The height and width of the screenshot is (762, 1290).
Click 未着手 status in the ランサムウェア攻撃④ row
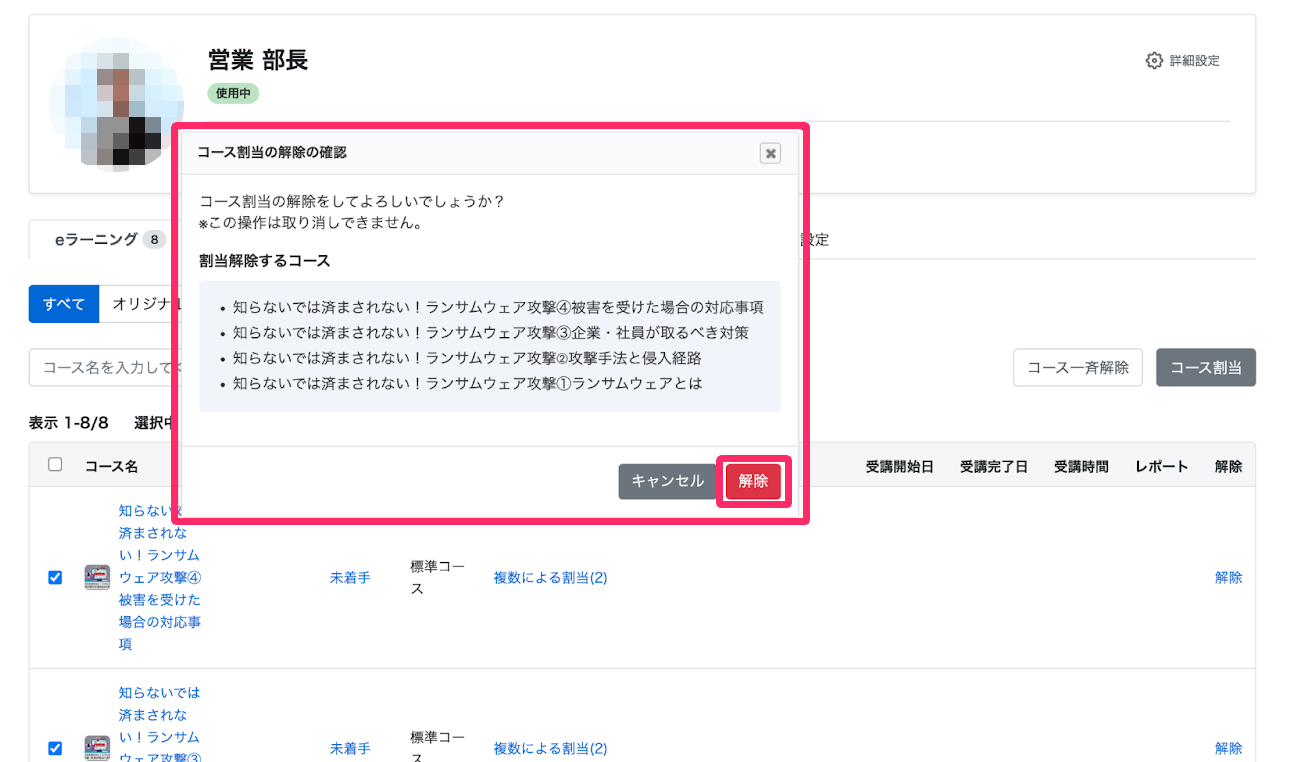tap(350, 578)
